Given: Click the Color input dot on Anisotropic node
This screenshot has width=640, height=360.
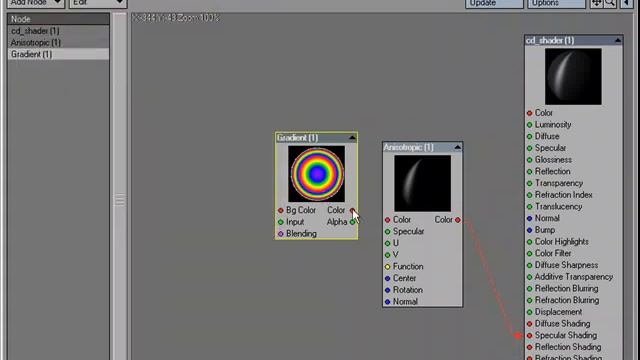Looking at the screenshot, I should point(387,220).
